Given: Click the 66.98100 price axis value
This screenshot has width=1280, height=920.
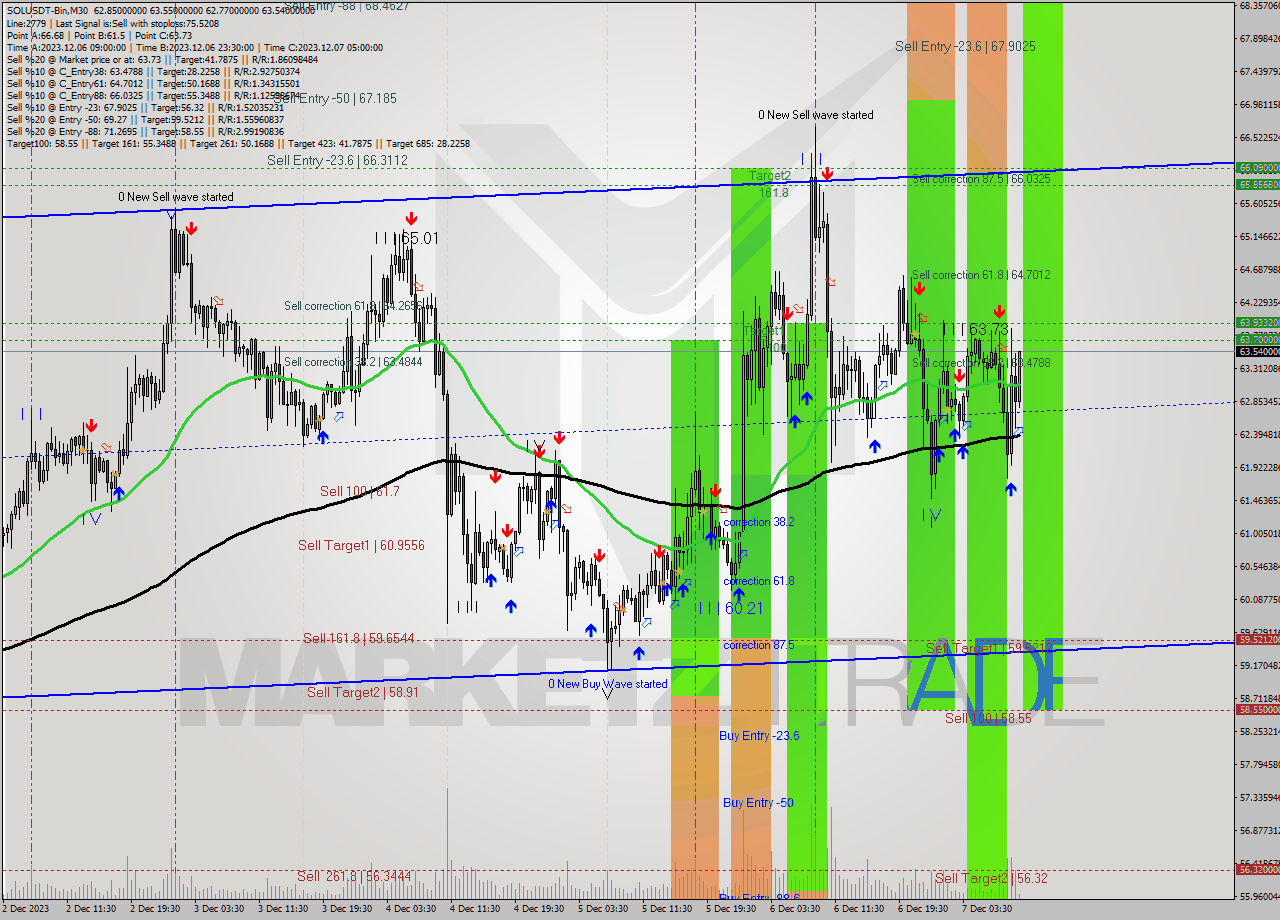Looking at the screenshot, I should coord(1258,105).
